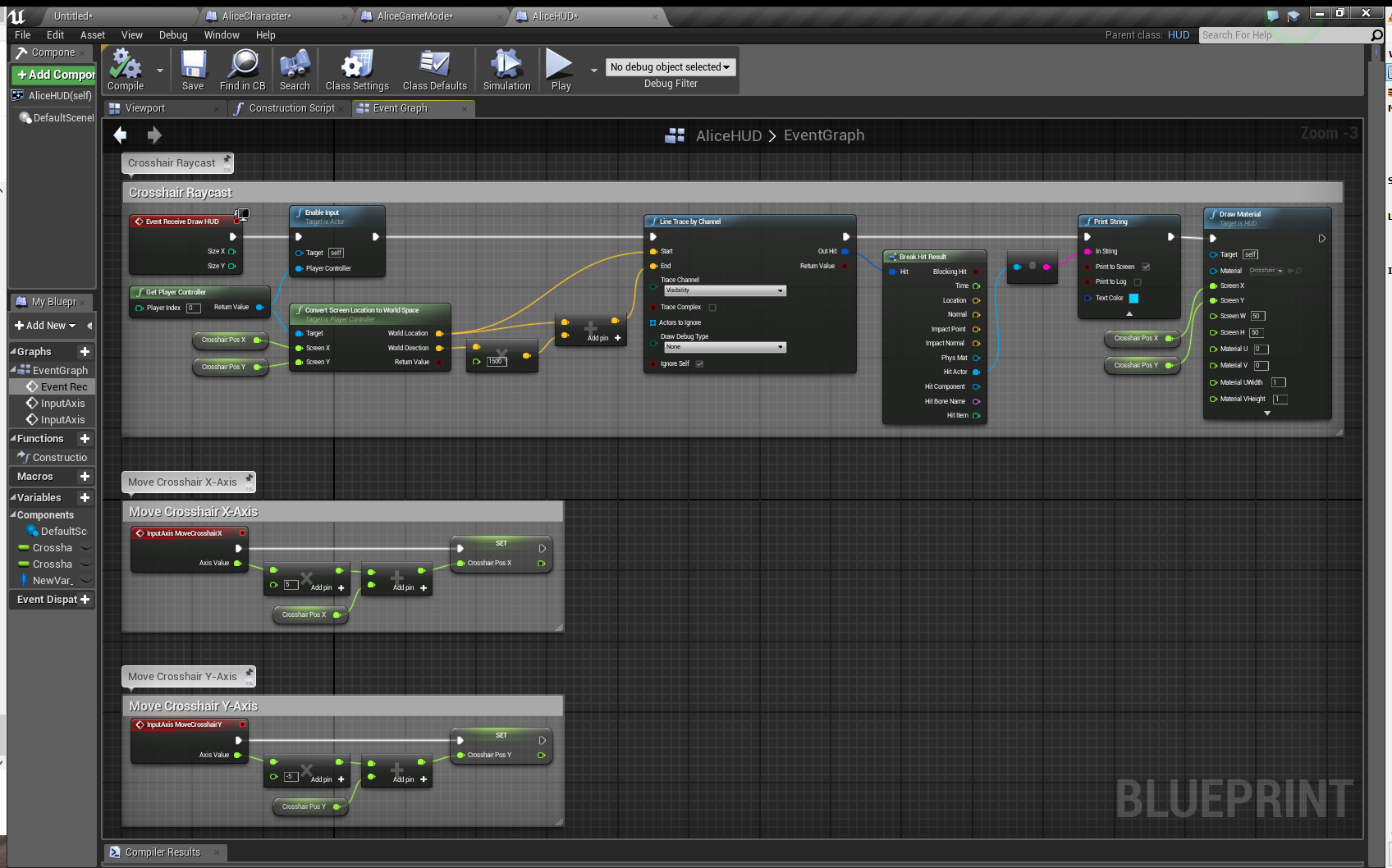
Task: Open Class Defaults
Action: [434, 70]
